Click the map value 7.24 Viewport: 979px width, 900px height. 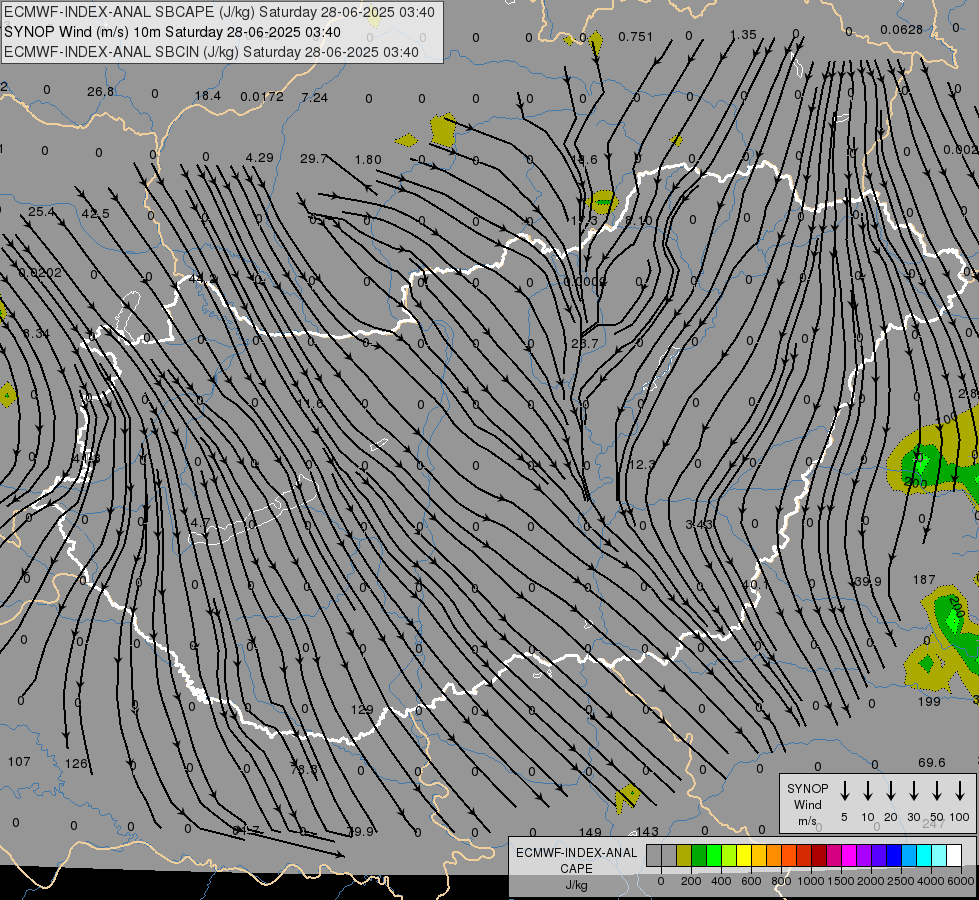pos(315,97)
